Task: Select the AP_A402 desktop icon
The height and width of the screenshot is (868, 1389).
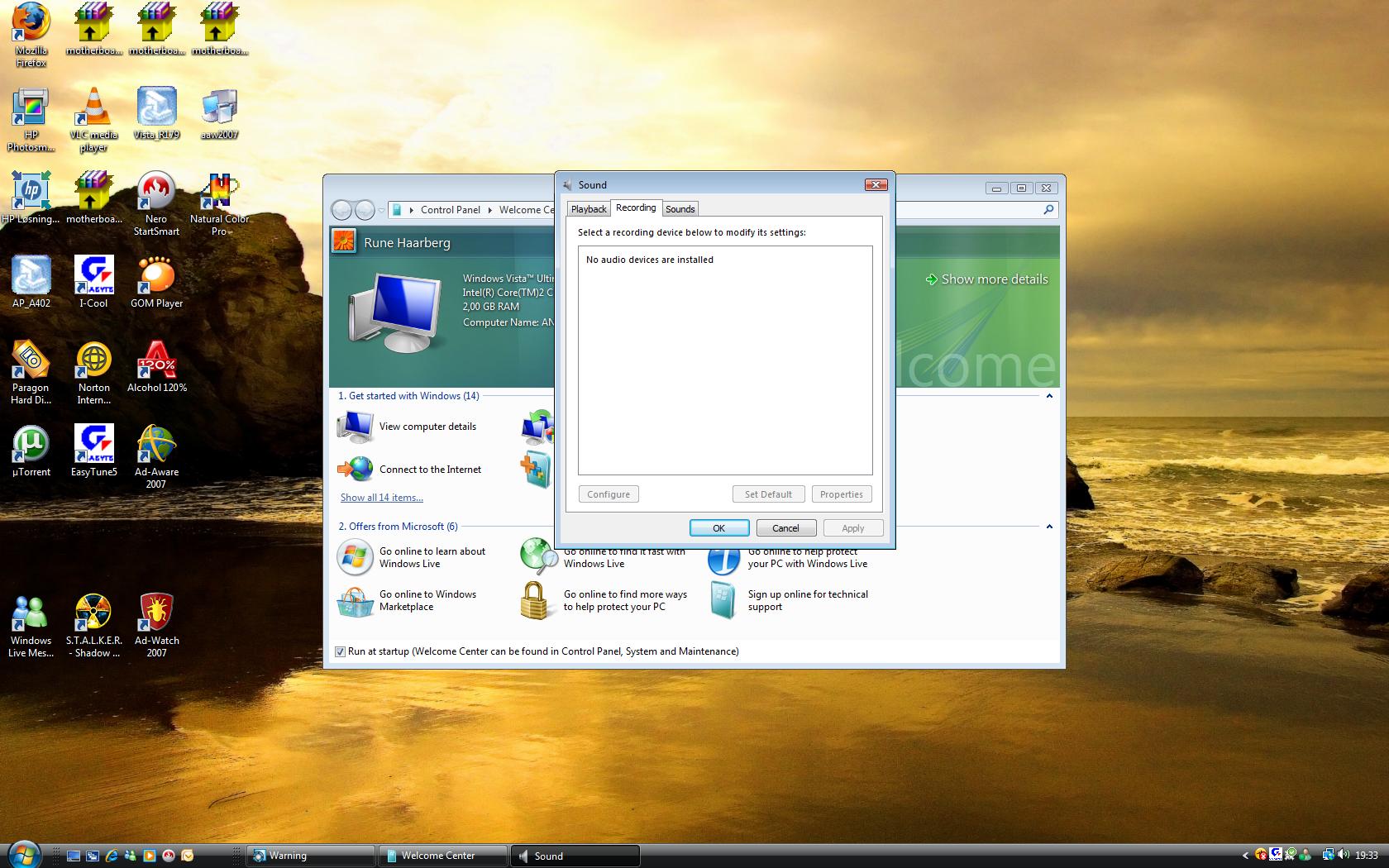Action: [31, 282]
